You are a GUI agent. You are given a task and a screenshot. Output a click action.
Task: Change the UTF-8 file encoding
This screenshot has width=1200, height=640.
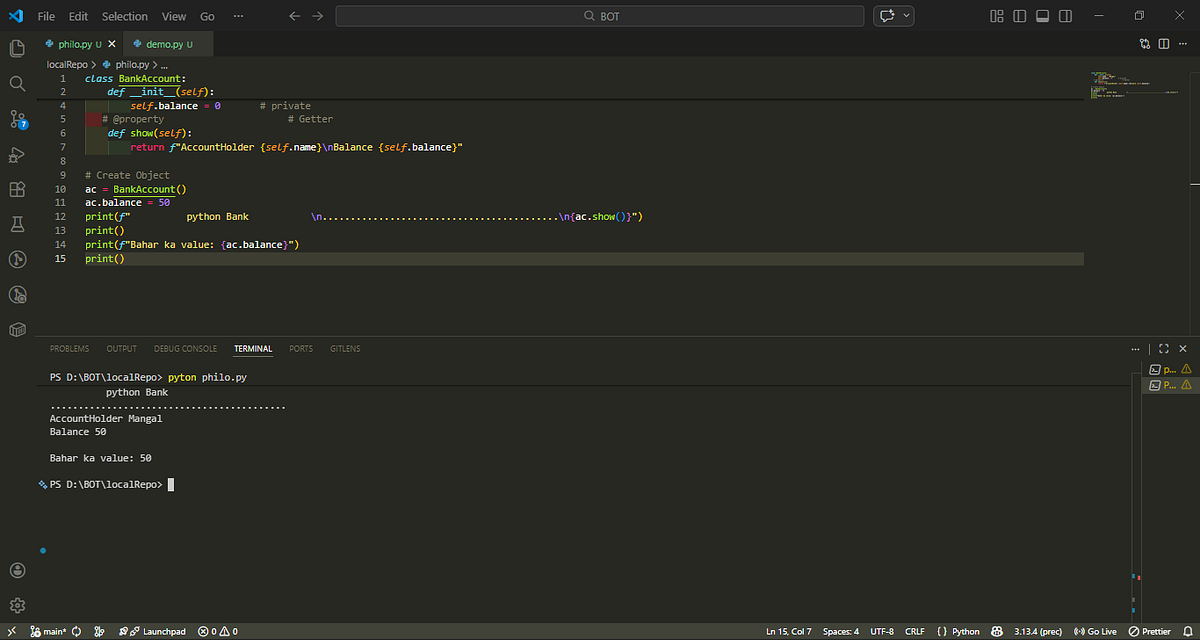tap(882, 632)
